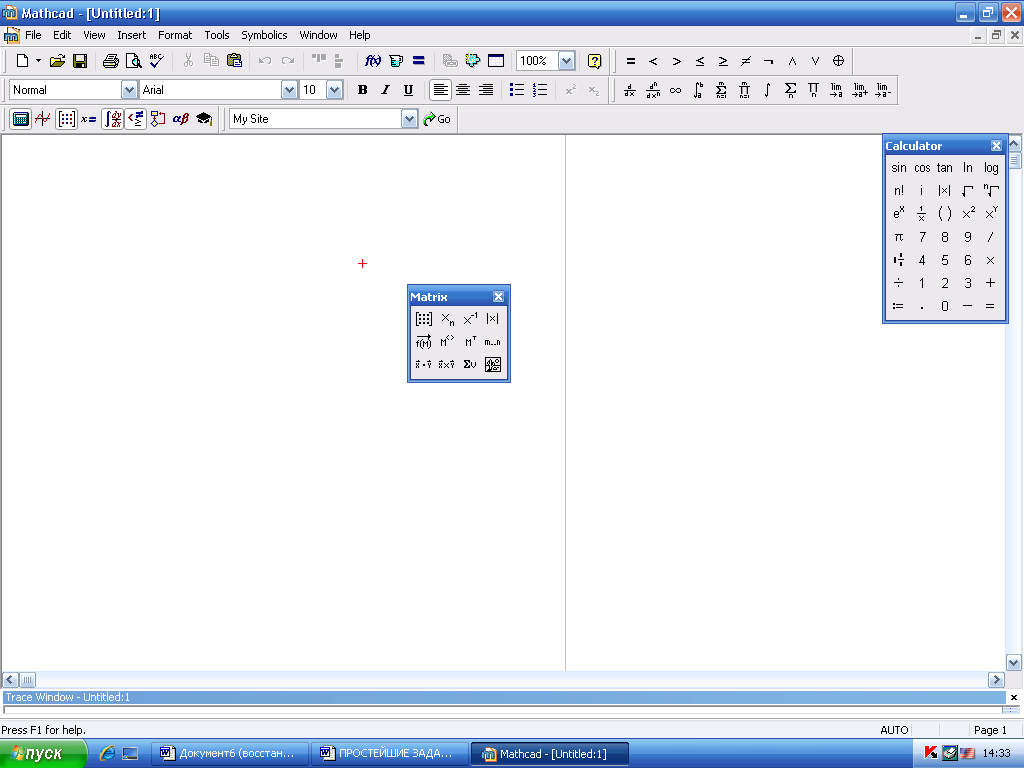Open Greek symbol toolbar icon
1024x768 pixels.
[181, 119]
